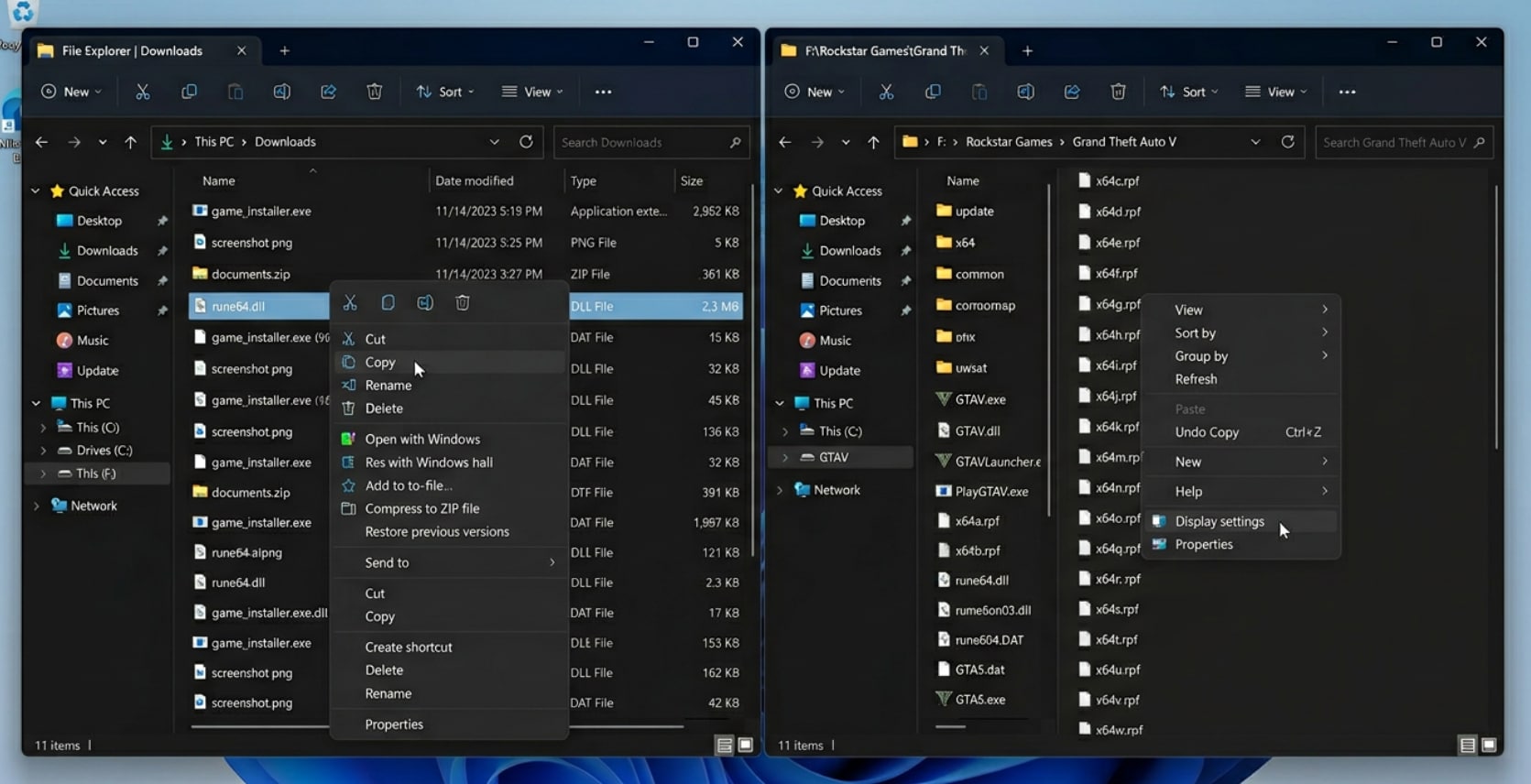
Task: Click Search Grand Theft Auto V field
Action: click(1404, 142)
